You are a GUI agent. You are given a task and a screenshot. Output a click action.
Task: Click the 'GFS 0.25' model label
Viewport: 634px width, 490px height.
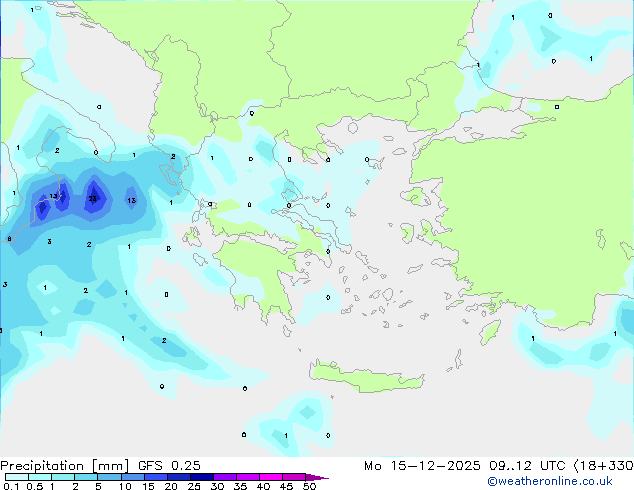click(x=169, y=466)
